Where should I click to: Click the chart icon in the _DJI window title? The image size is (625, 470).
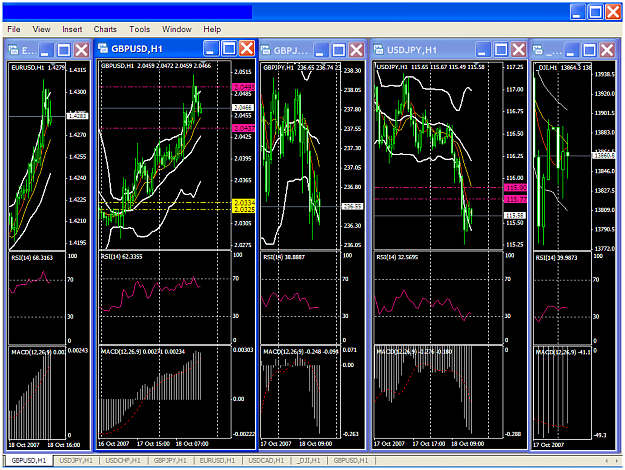tap(538, 50)
